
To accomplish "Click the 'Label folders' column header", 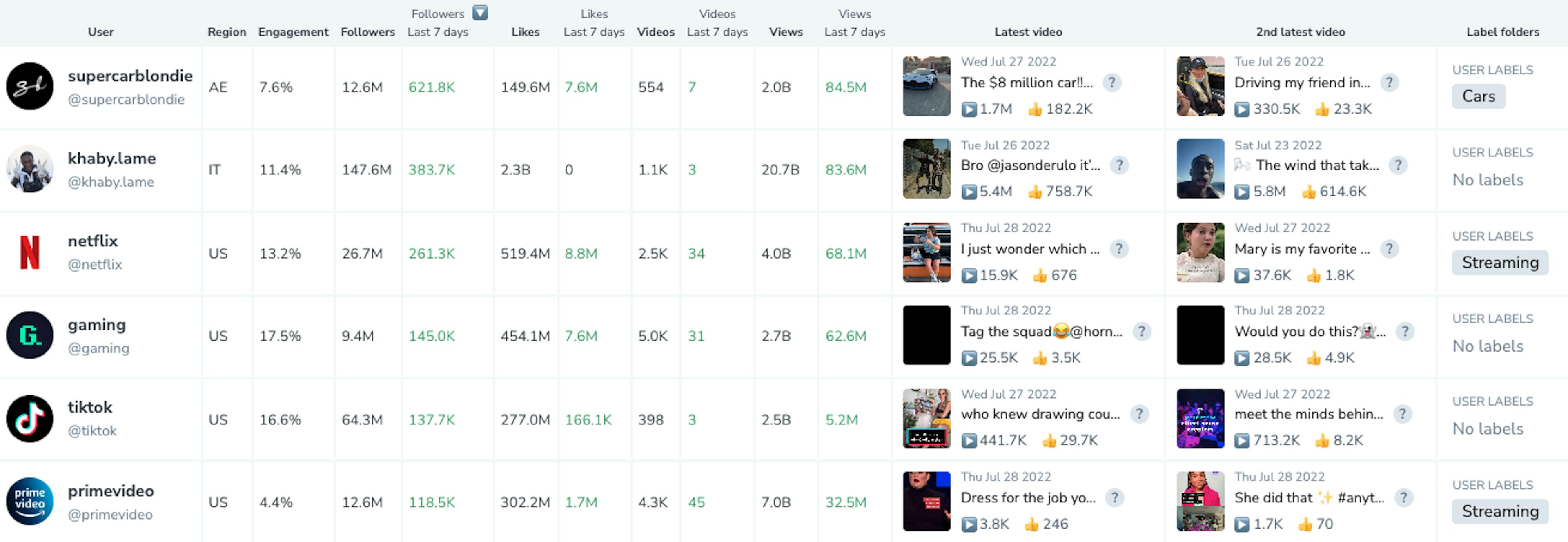I will click(1502, 32).
